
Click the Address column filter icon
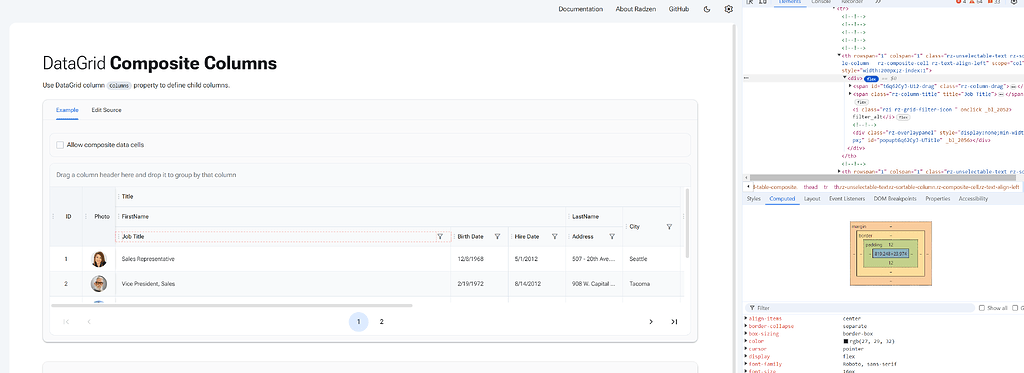(612, 236)
